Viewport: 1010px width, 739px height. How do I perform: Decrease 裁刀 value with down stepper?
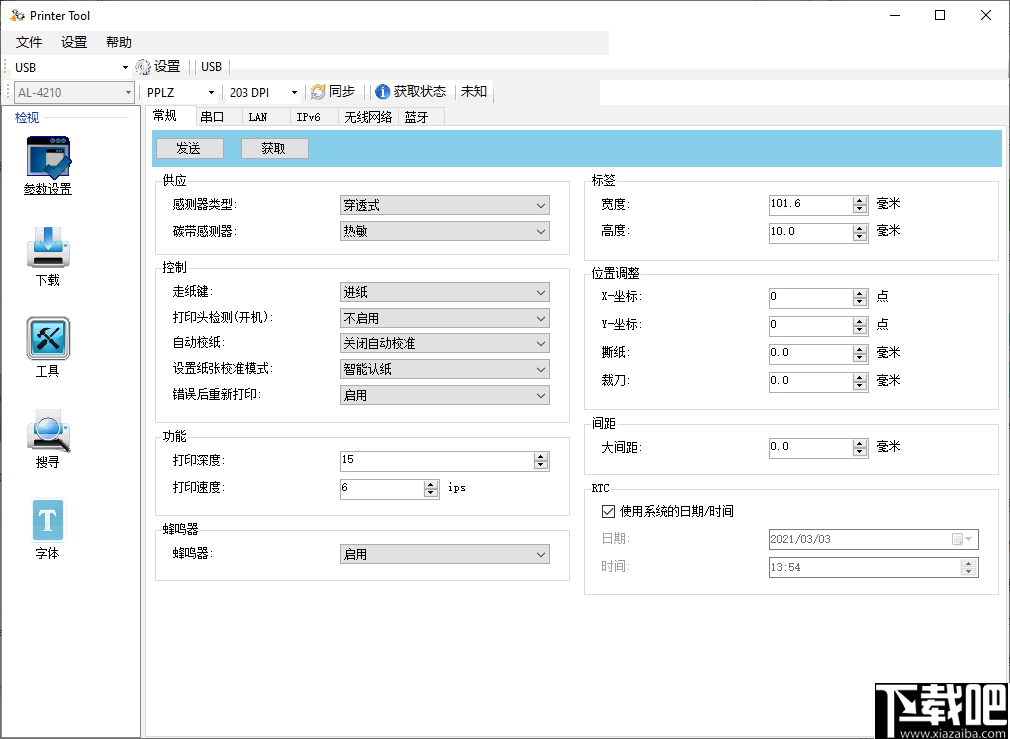(861, 385)
